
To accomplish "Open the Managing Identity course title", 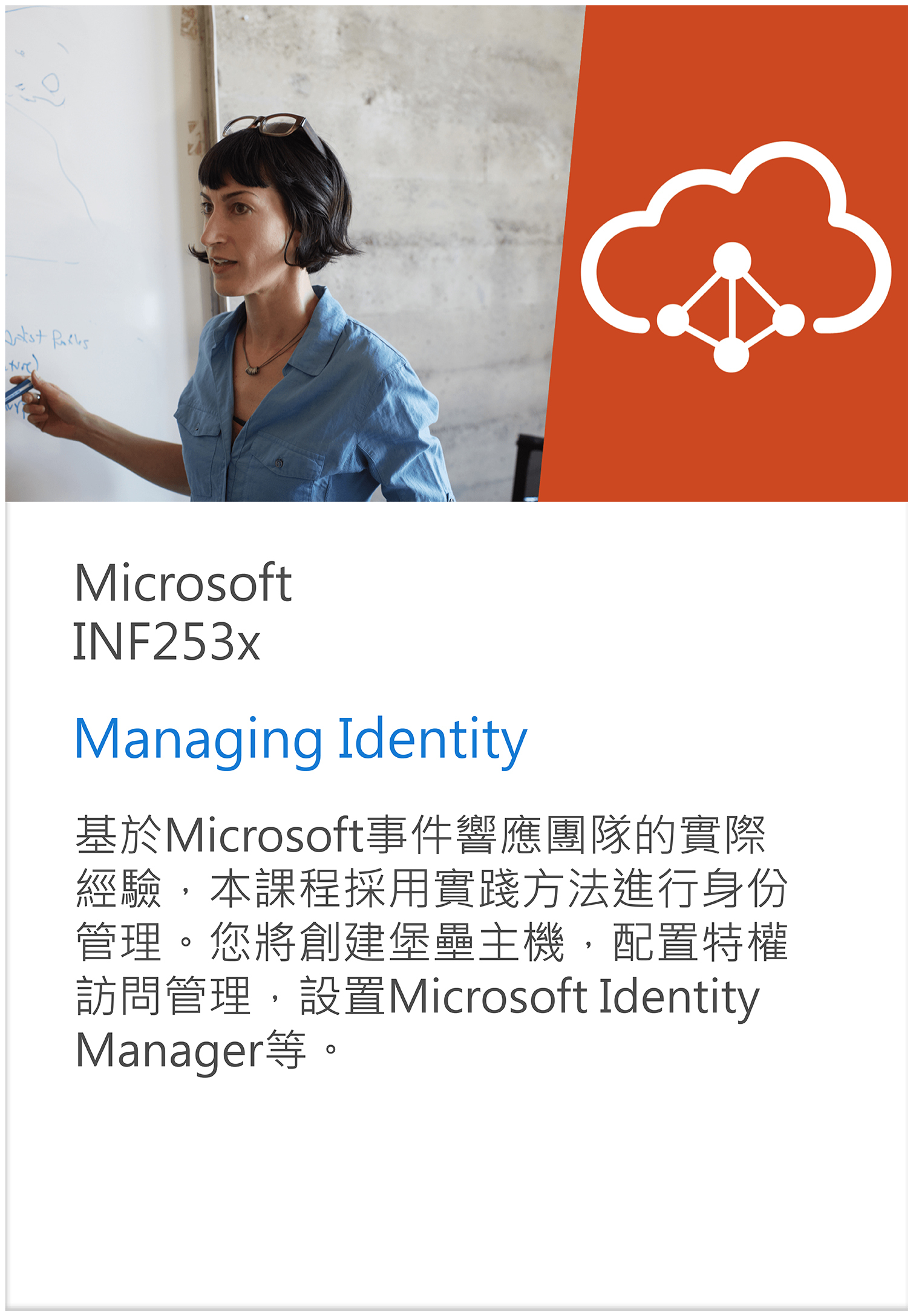I will [x=301, y=739].
